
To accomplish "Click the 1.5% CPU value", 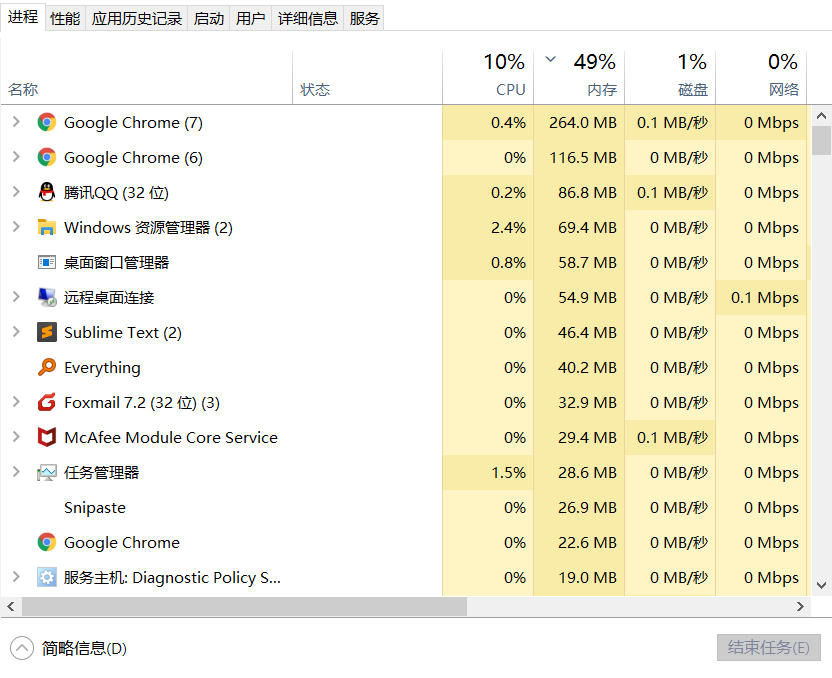I will pos(508,473).
